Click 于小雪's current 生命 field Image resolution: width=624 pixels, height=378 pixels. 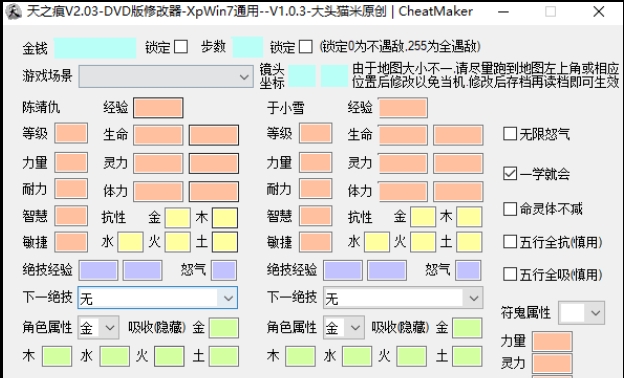tap(403, 135)
